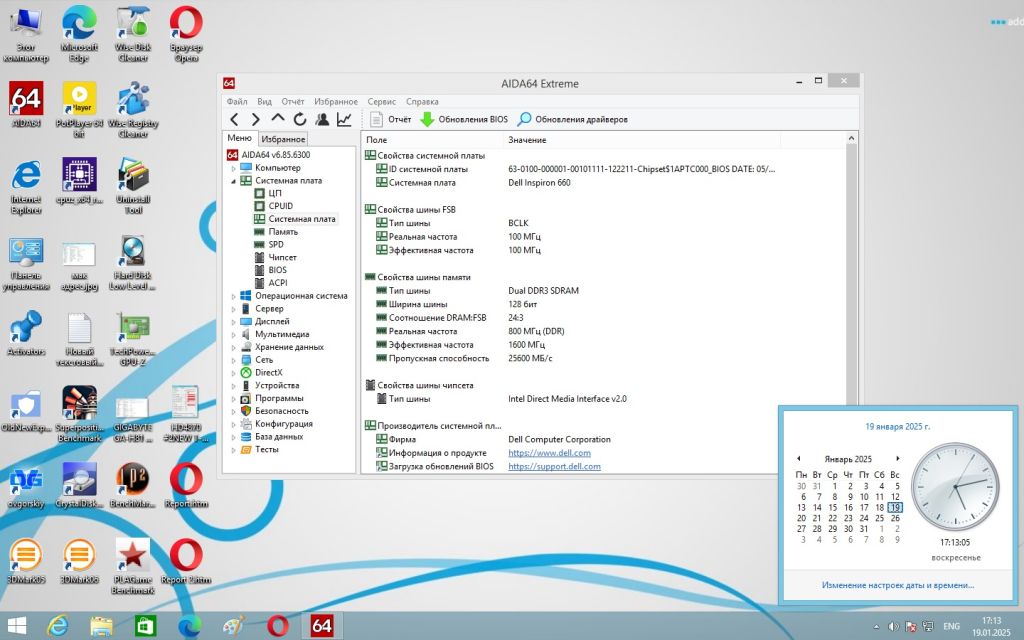Click the volume icon in the system tray
1024x640 pixels.
(893, 626)
